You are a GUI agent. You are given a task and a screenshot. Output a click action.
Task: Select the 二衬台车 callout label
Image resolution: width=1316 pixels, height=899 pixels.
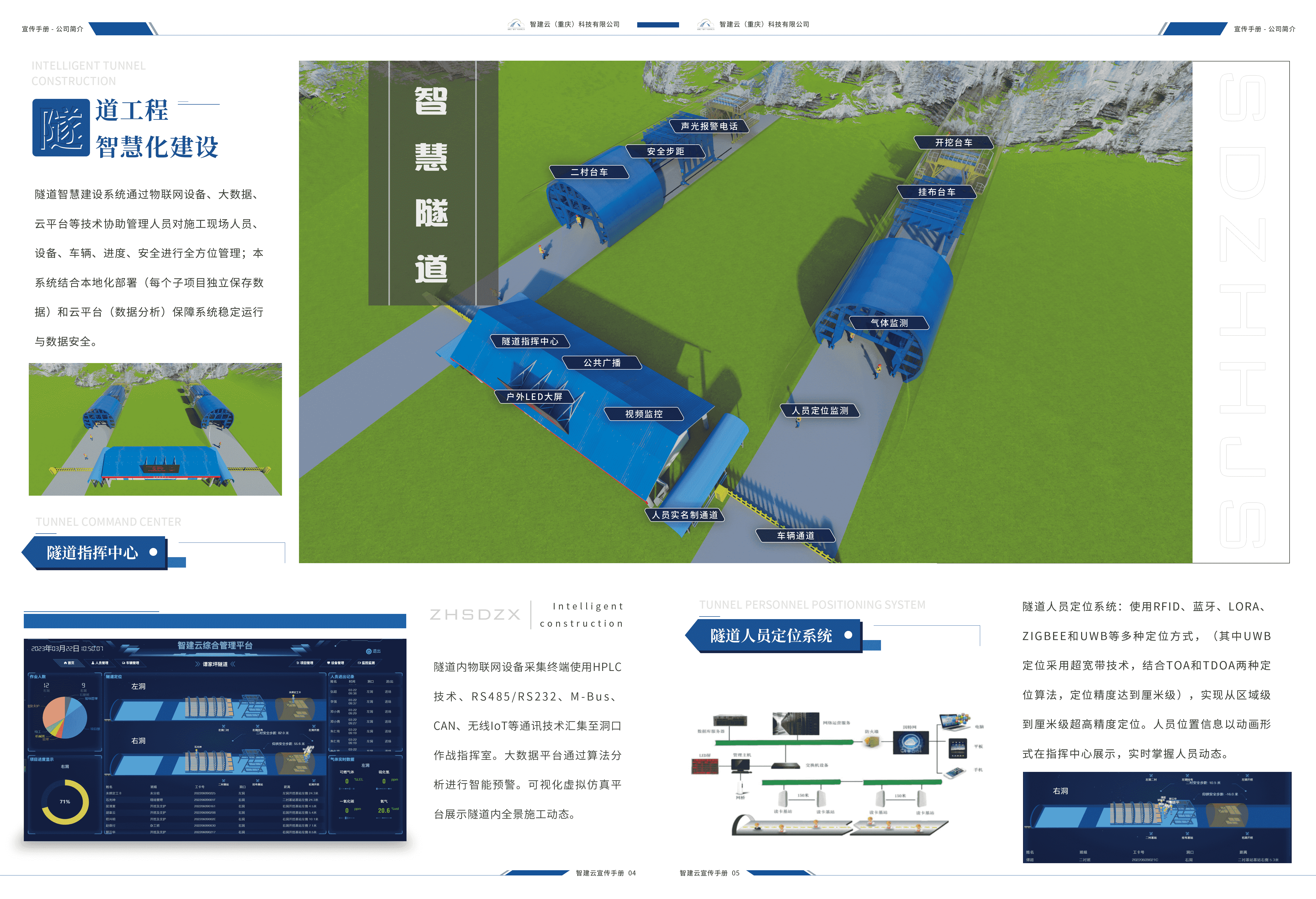point(589,172)
